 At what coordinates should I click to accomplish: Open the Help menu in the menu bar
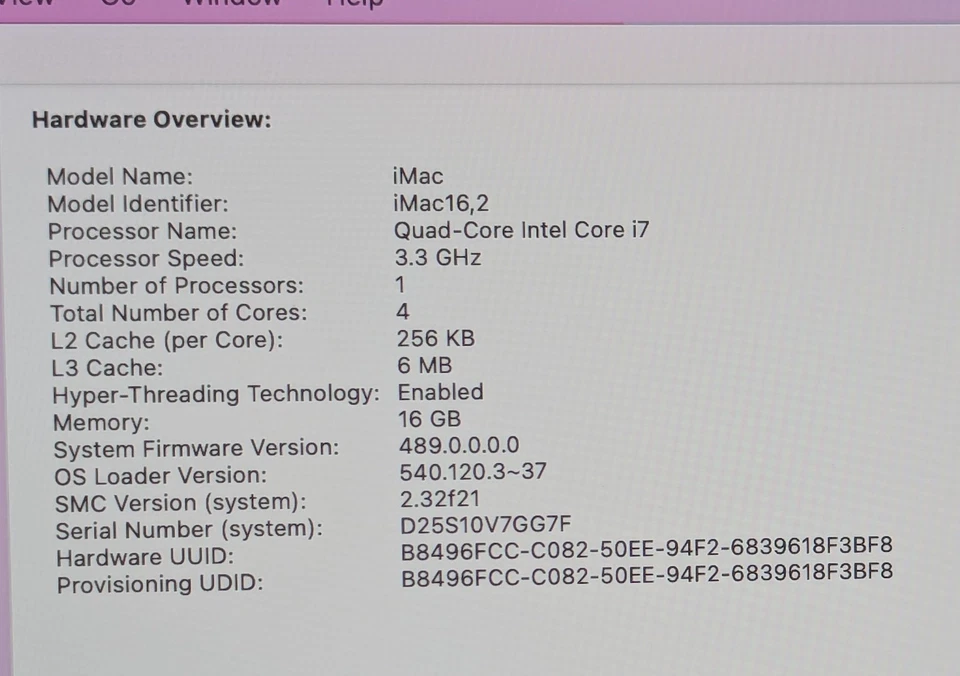tap(355, 6)
